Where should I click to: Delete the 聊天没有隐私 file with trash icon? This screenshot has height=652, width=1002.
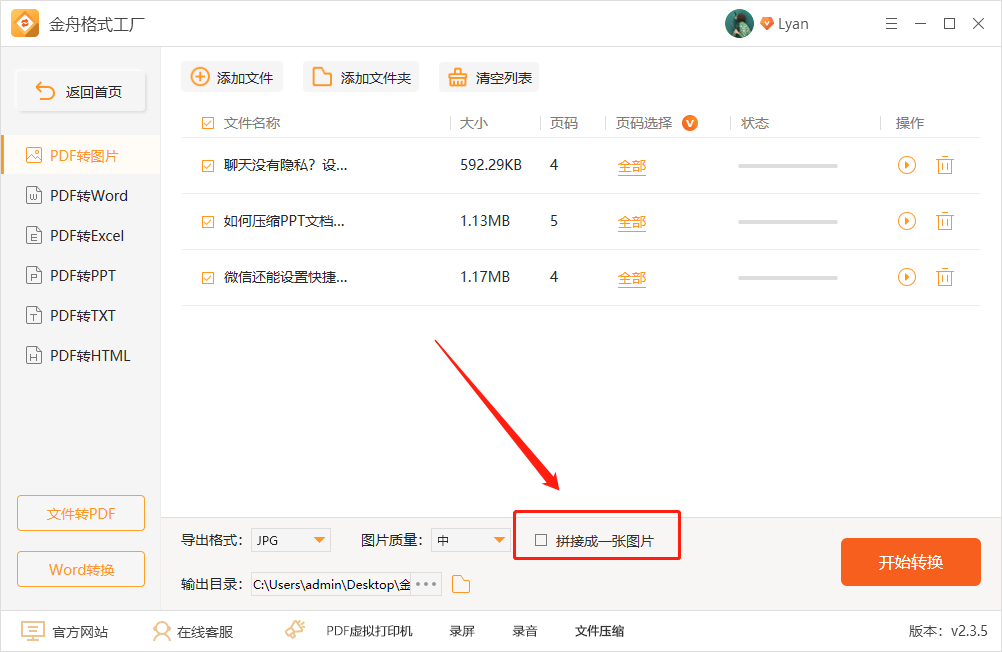[944, 166]
